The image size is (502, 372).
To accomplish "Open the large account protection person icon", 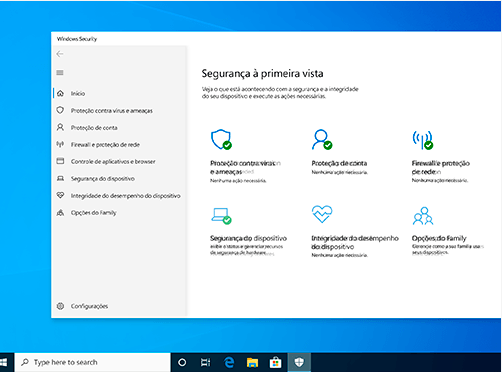I will pos(322,140).
